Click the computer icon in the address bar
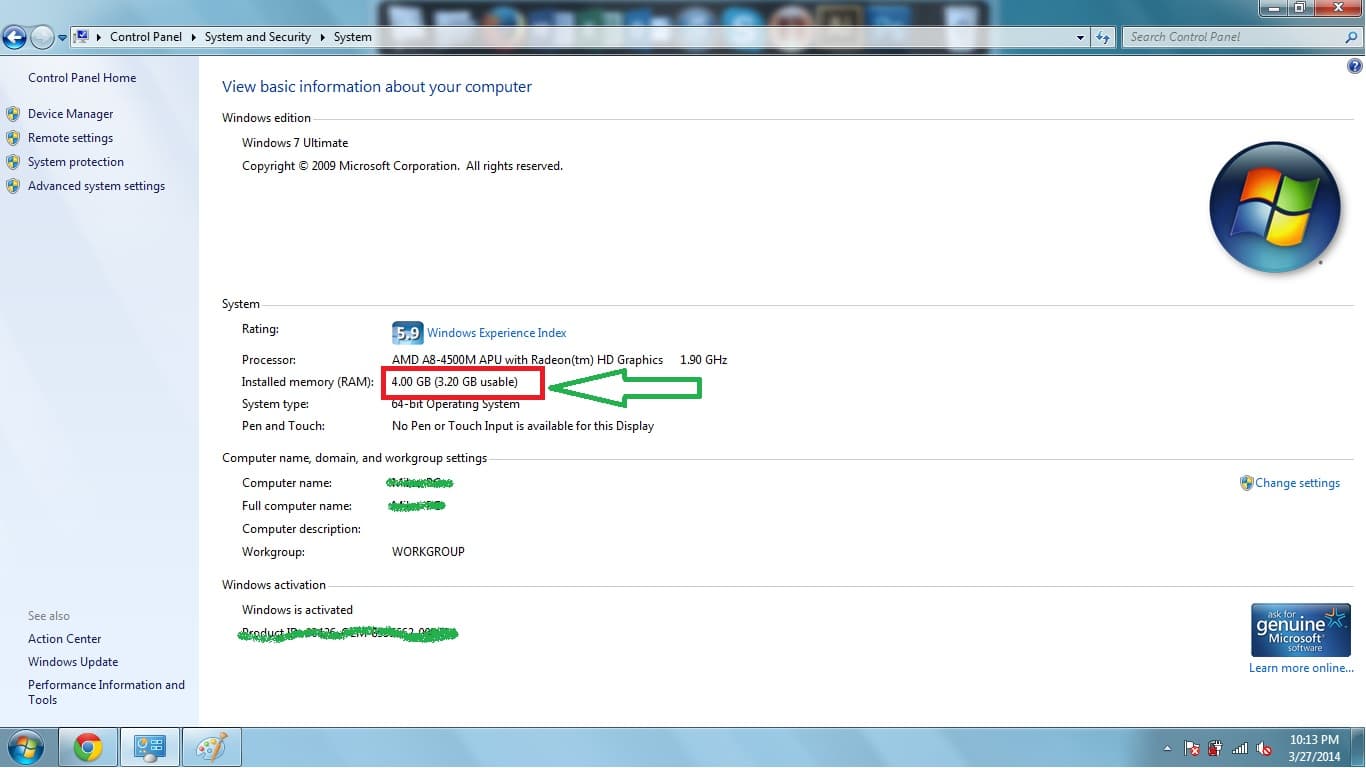 coord(82,37)
